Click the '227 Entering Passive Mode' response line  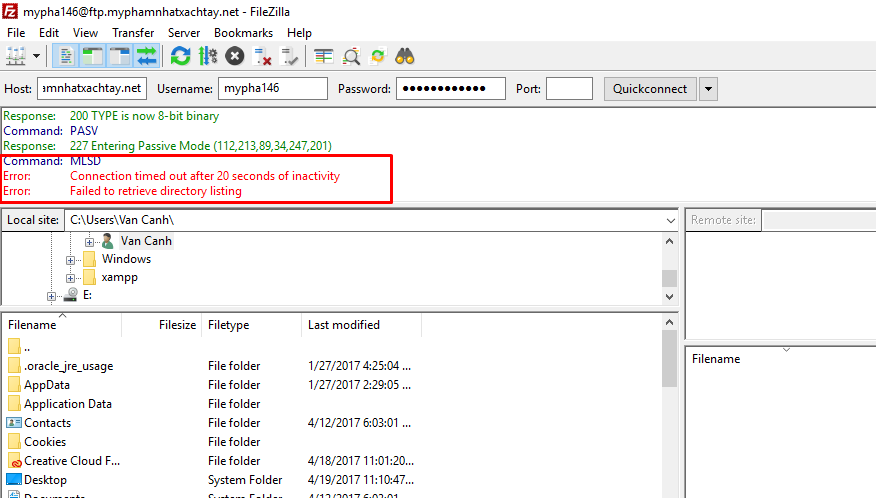(201, 146)
